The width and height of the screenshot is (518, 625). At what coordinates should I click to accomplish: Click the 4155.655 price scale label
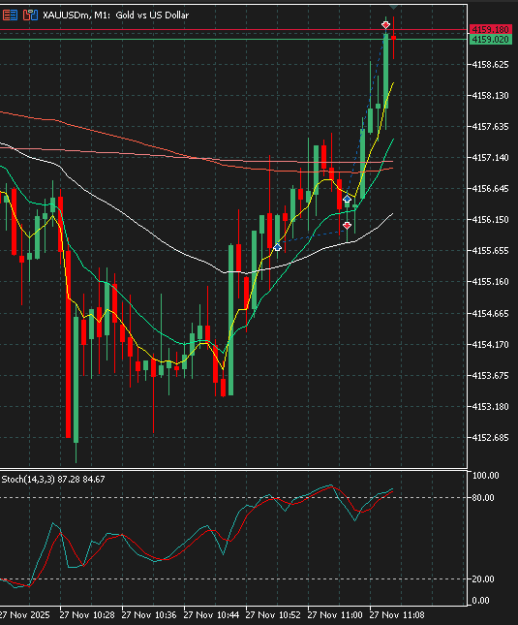click(x=491, y=251)
